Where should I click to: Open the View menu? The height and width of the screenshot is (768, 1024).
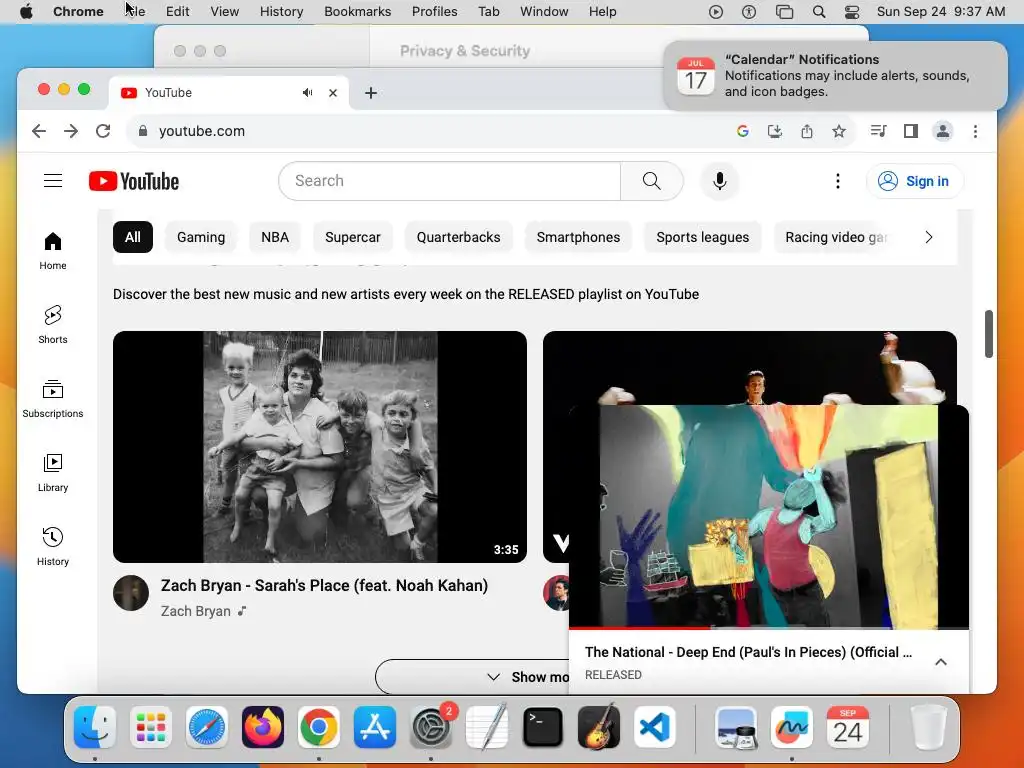tap(225, 11)
